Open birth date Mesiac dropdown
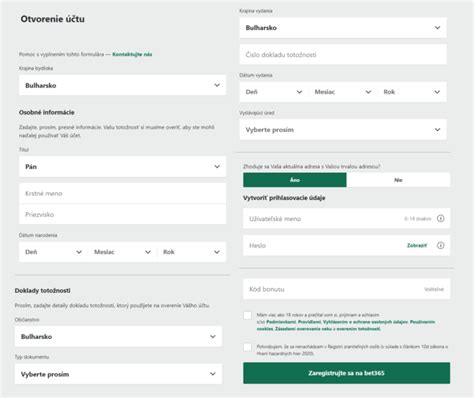Image resolution: width=474 pixels, height=398 pixels. (x=122, y=252)
